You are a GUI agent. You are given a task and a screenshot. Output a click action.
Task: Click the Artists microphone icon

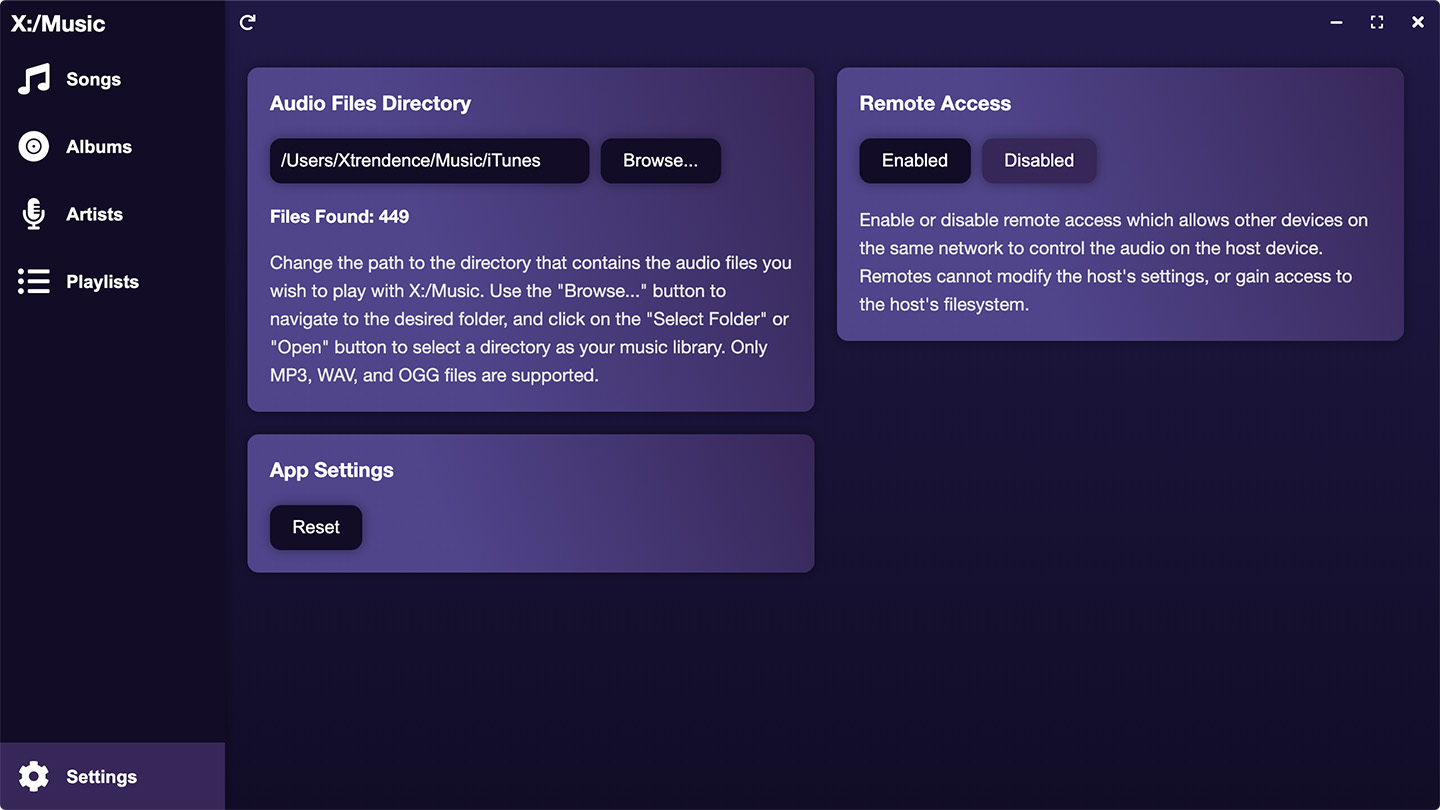click(x=34, y=214)
